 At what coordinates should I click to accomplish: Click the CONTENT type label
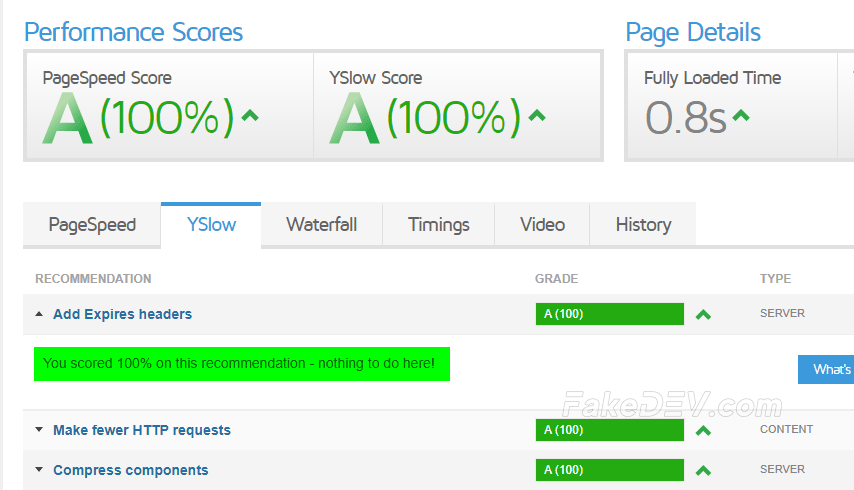click(786, 429)
